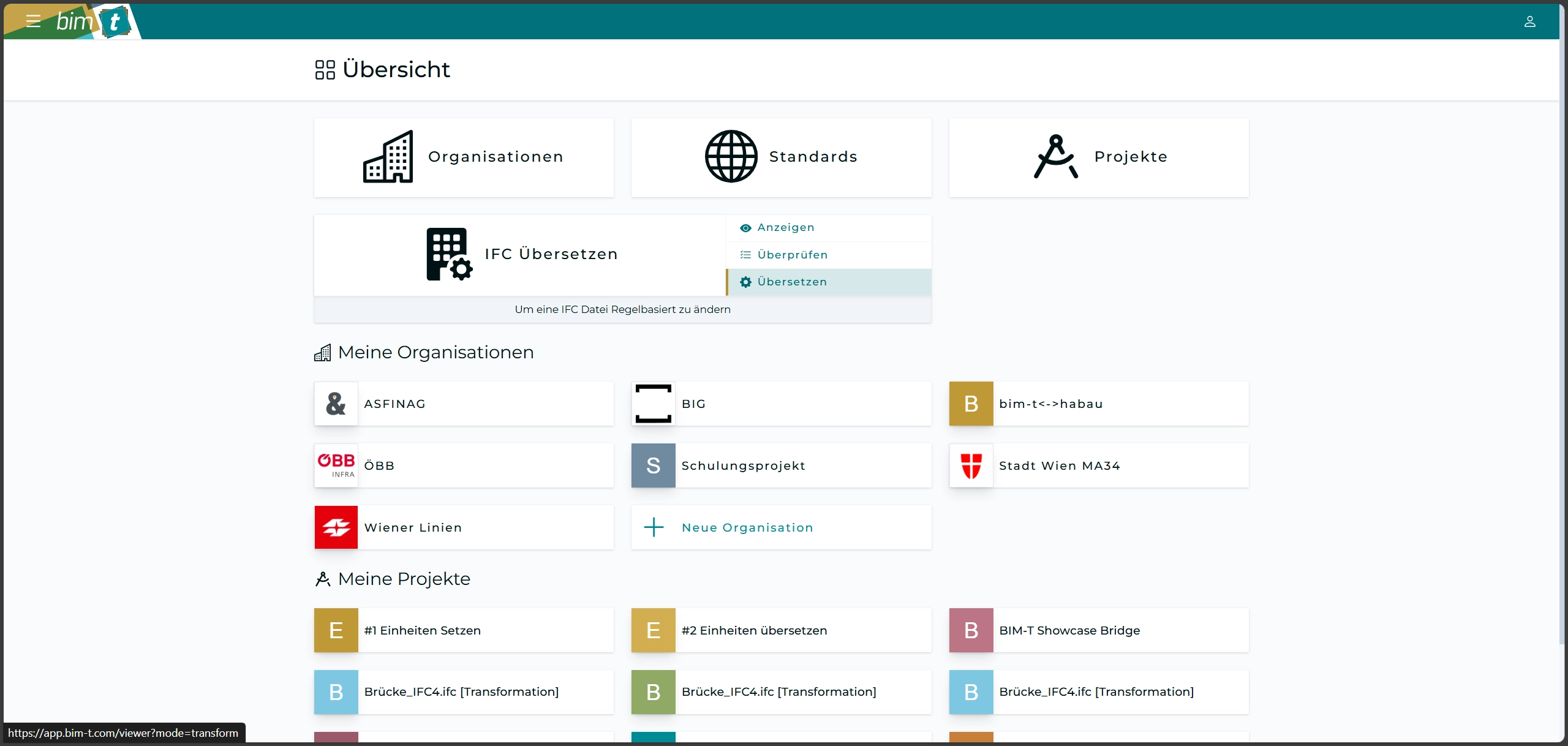Screen dimensions: 1568x746
Task: Select the Überprüfen menu option
Action: [792, 255]
